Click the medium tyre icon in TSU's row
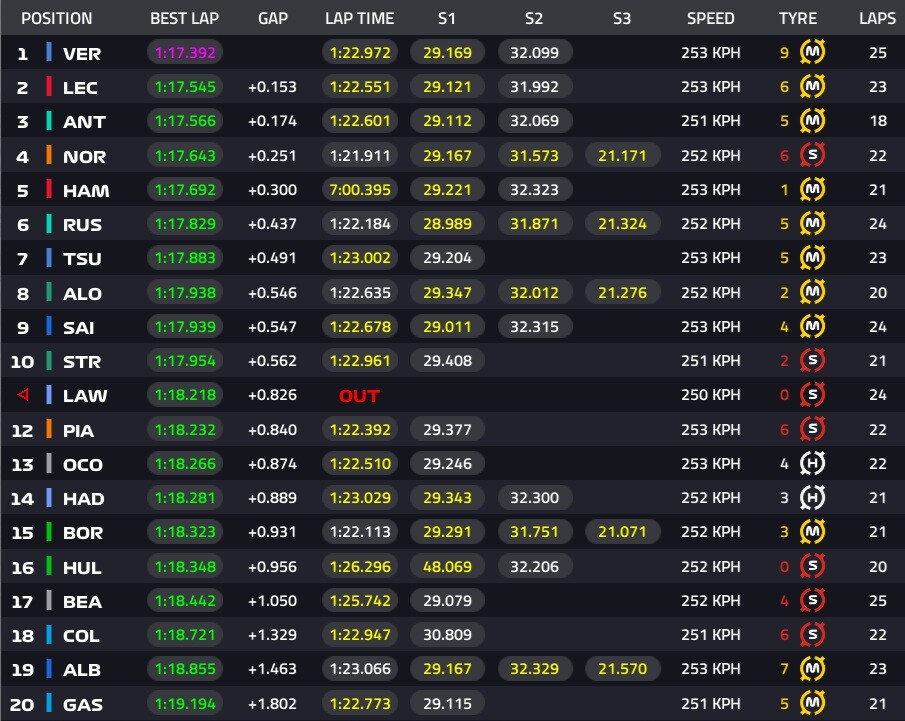905x721 pixels. click(812, 257)
